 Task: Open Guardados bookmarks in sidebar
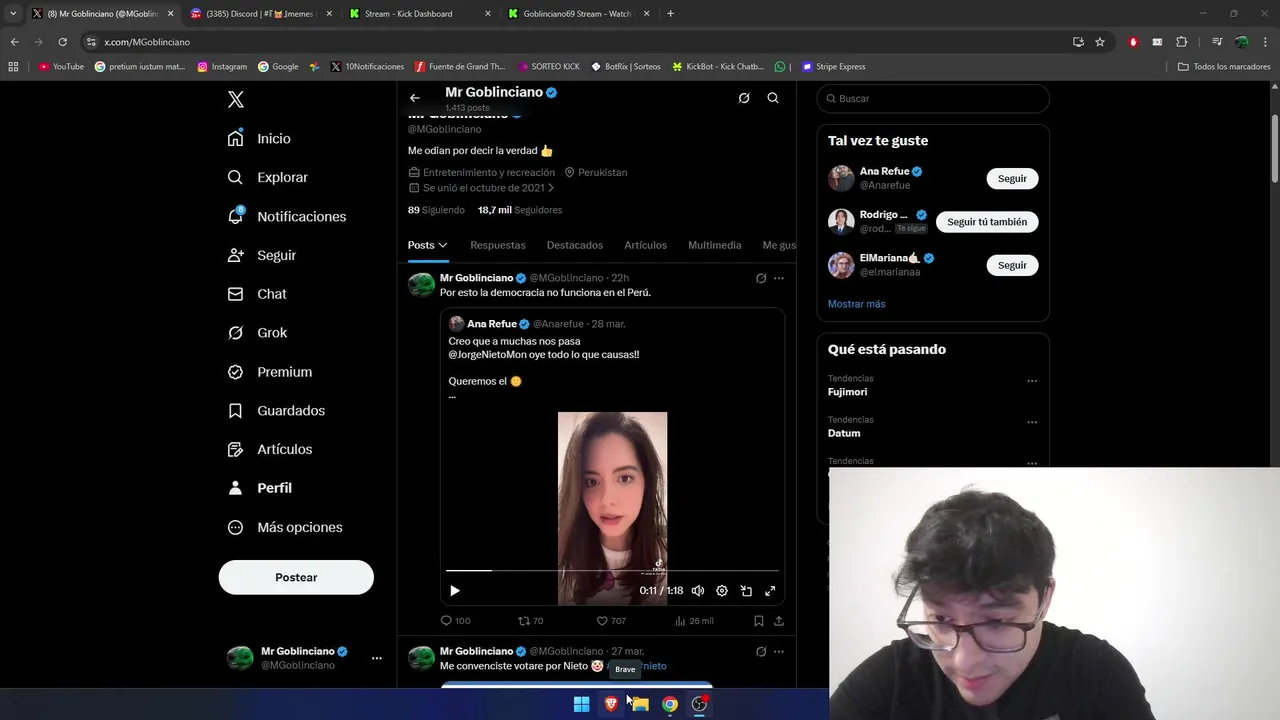coord(276,410)
